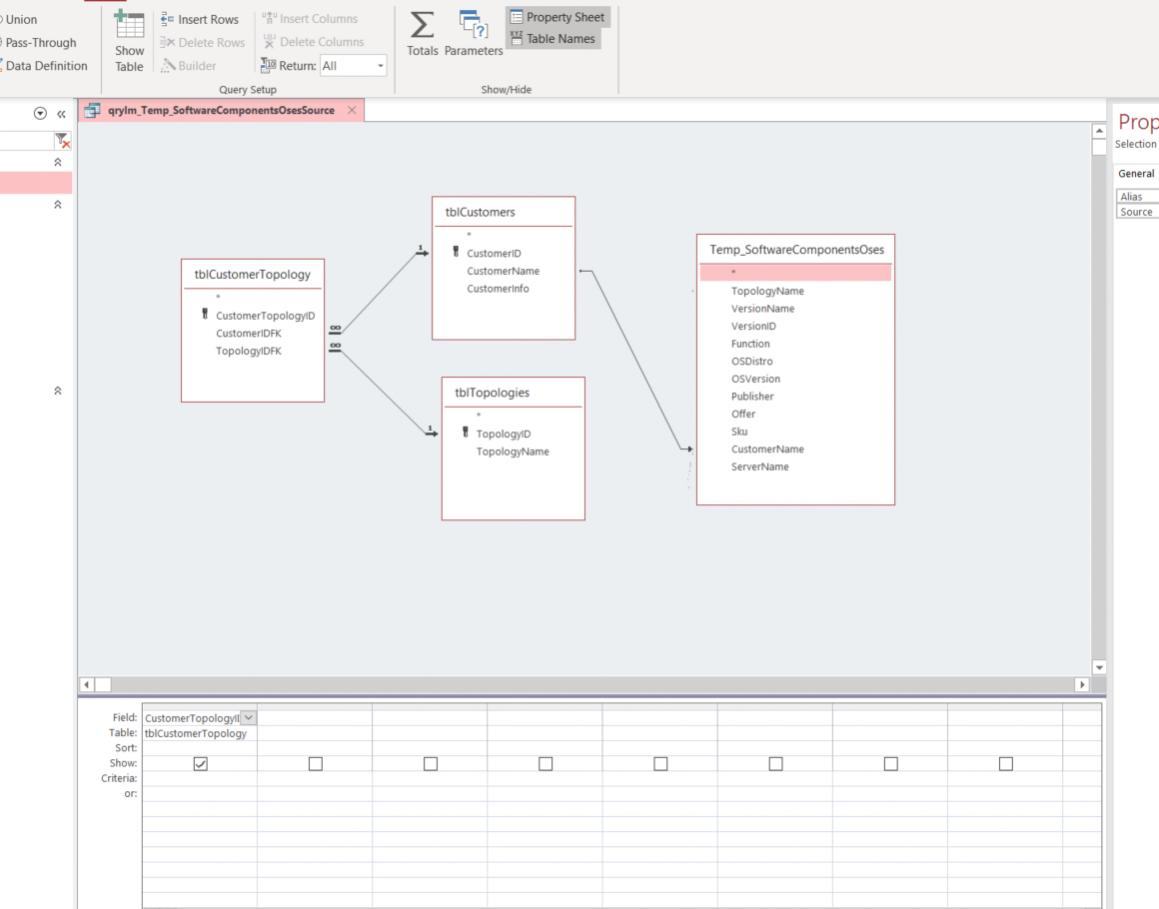
Task: Click the navigation pane search box
Action: [26, 140]
